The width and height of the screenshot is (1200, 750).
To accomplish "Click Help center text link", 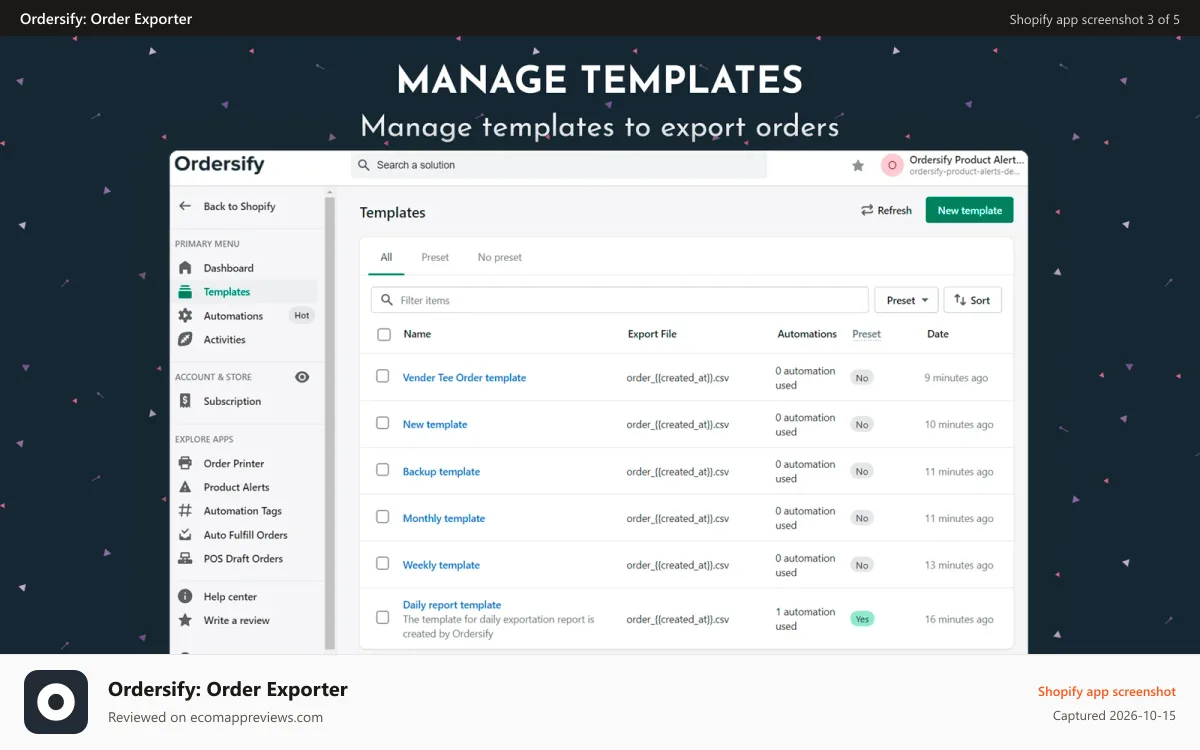I will tap(230, 597).
